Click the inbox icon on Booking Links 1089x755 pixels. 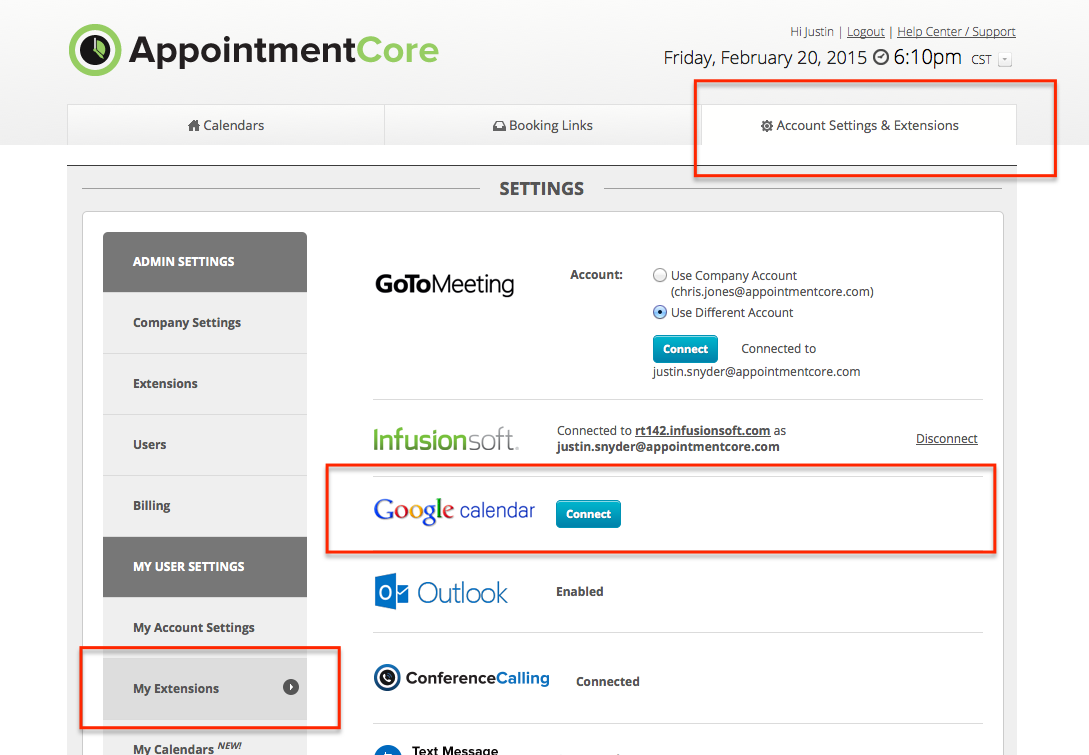point(499,126)
